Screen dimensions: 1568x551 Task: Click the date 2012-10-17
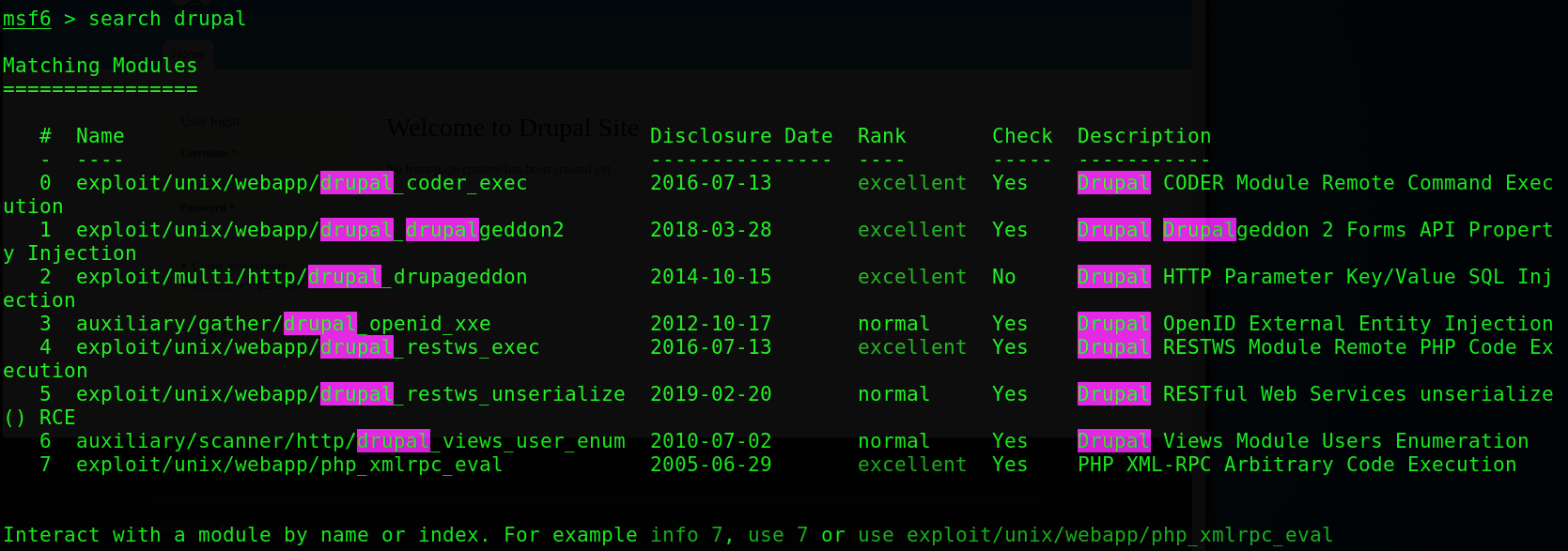[x=711, y=324]
